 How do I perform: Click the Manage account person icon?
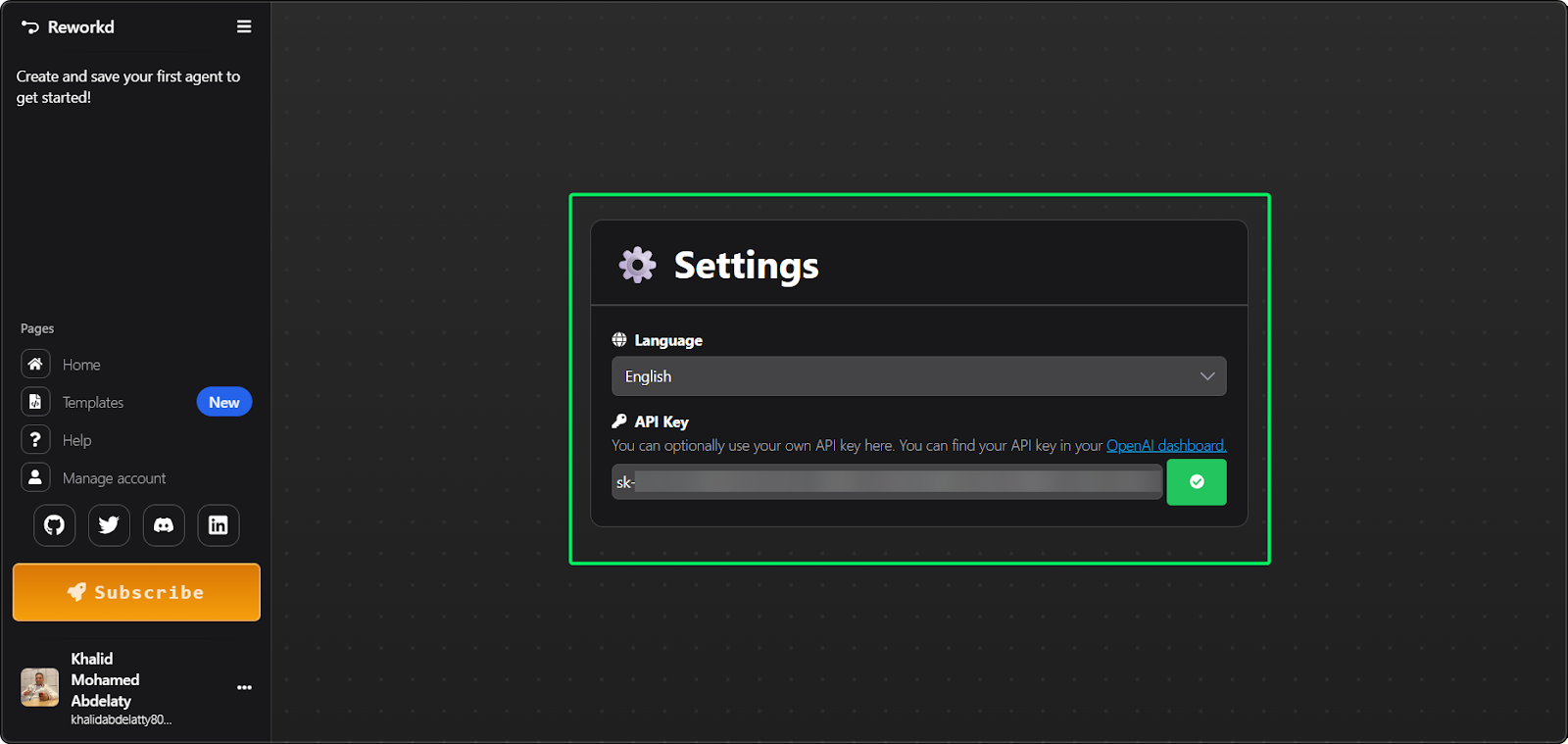[x=35, y=477]
